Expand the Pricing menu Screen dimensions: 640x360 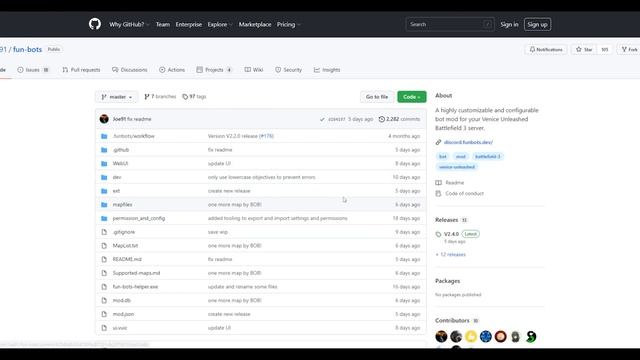(288, 24)
